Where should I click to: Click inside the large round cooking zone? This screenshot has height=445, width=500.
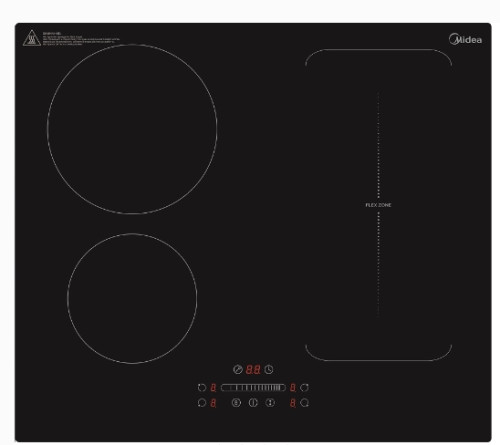click(132, 129)
